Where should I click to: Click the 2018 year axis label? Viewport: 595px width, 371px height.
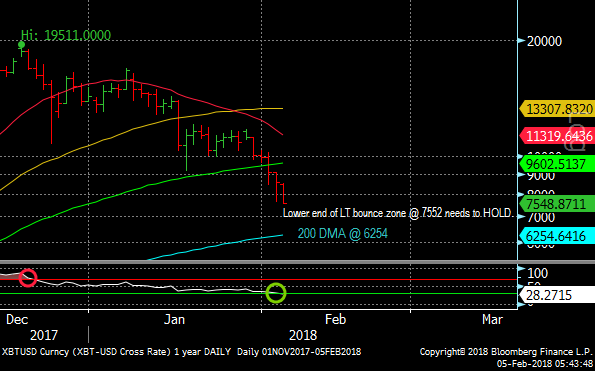[303, 335]
